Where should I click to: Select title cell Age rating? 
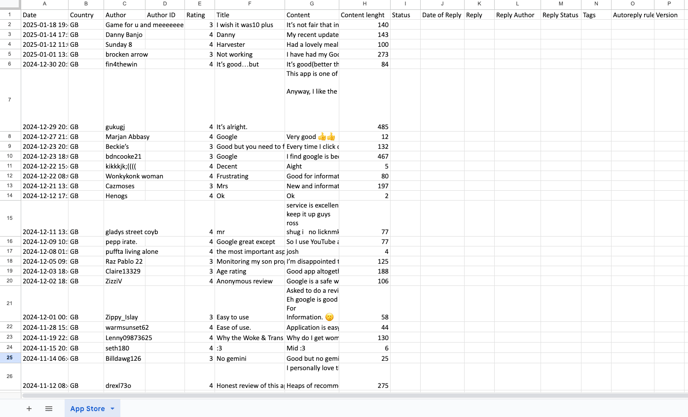point(249,271)
